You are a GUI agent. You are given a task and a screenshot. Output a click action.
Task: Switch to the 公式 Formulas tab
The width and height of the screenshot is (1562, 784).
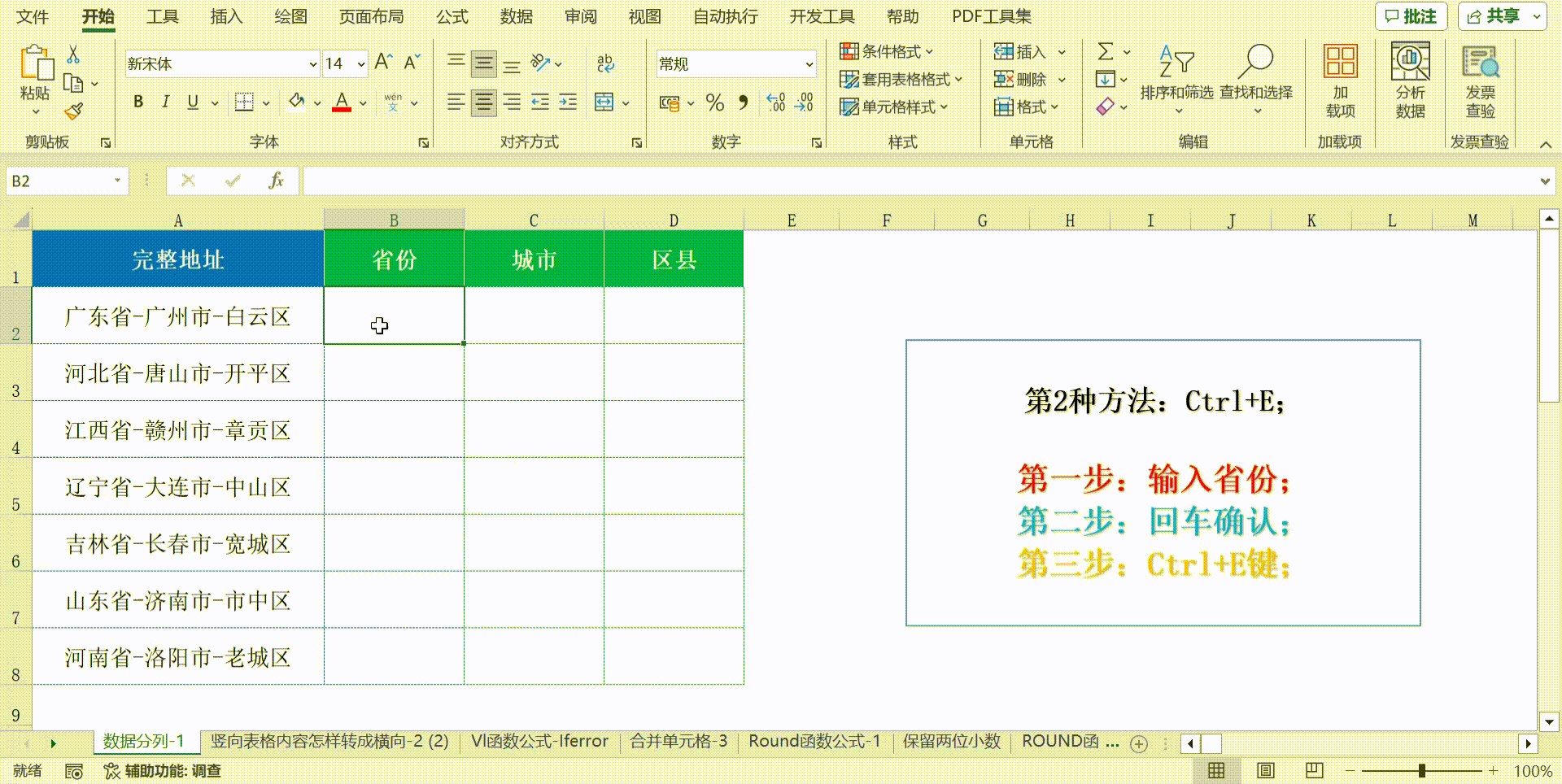tap(452, 16)
